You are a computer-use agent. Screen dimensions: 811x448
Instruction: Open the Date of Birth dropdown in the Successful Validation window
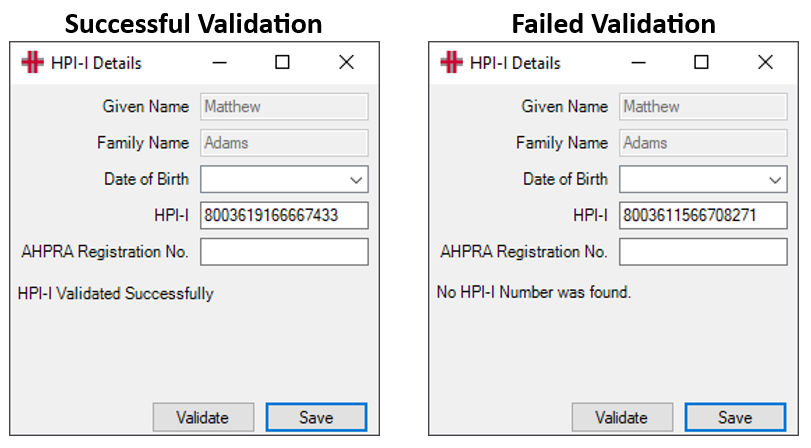(x=356, y=180)
